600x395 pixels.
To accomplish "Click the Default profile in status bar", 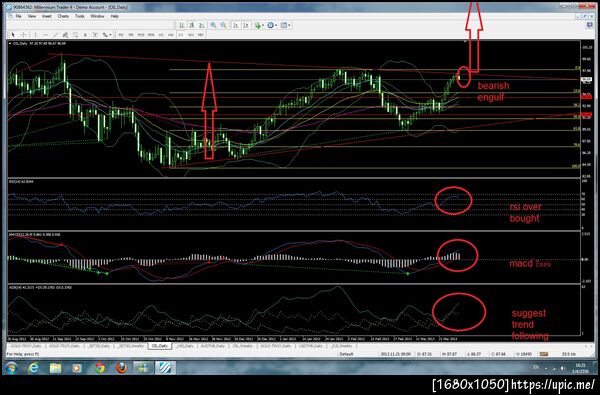I will click(346, 354).
